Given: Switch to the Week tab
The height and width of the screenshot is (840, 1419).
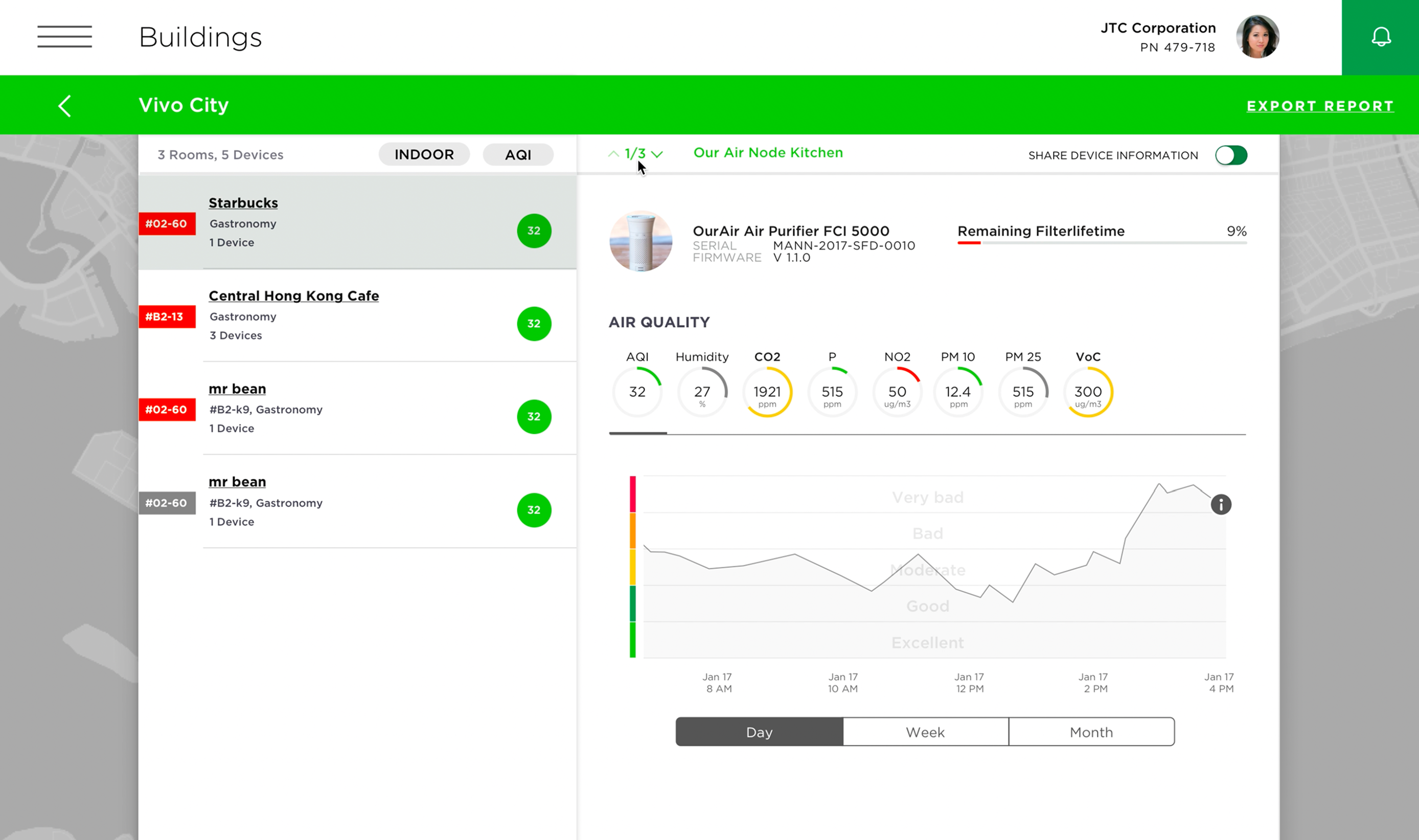Looking at the screenshot, I should [925, 731].
